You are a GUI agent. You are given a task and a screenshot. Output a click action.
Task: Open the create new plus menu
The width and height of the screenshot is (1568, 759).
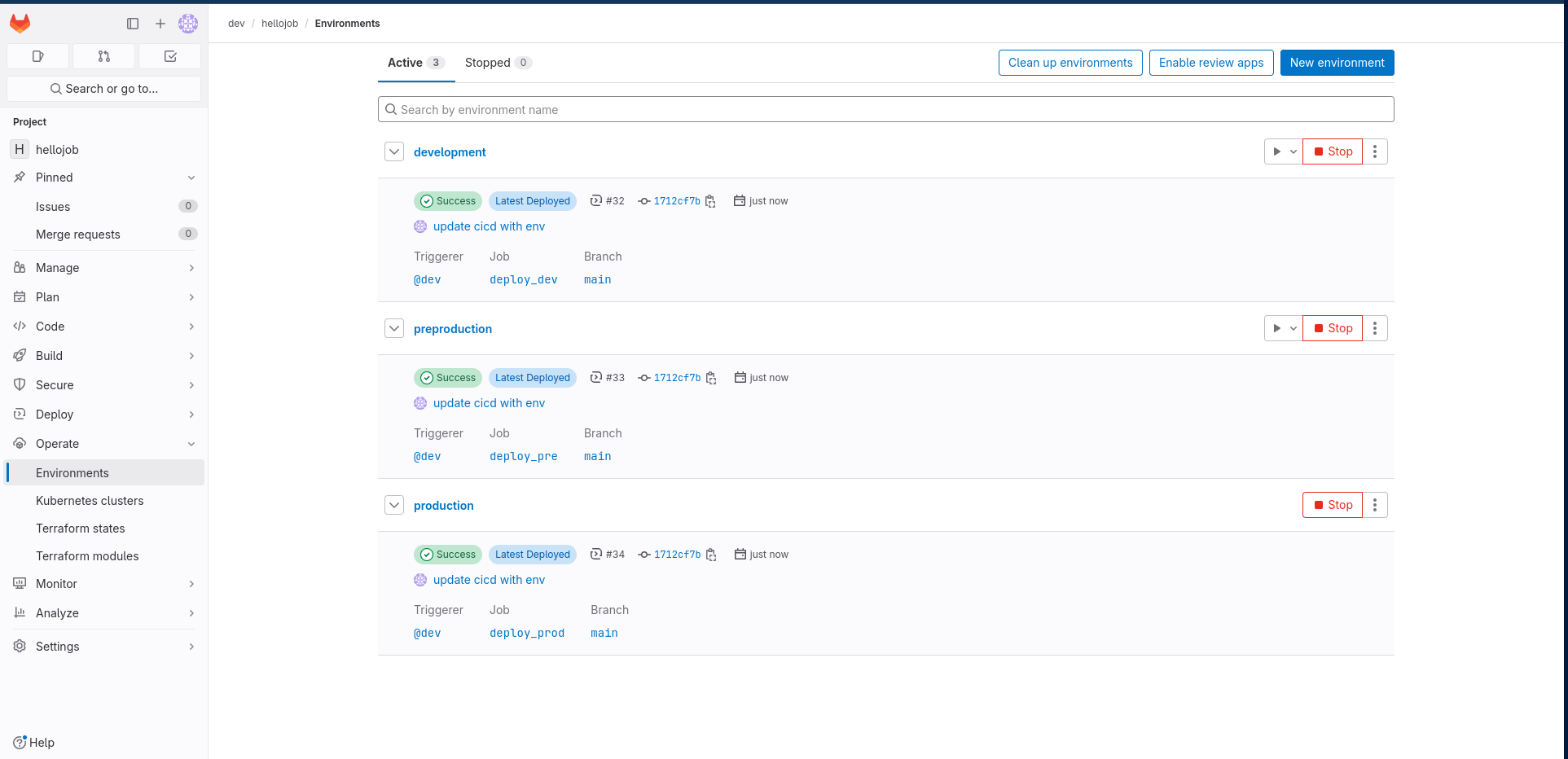[160, 24]
